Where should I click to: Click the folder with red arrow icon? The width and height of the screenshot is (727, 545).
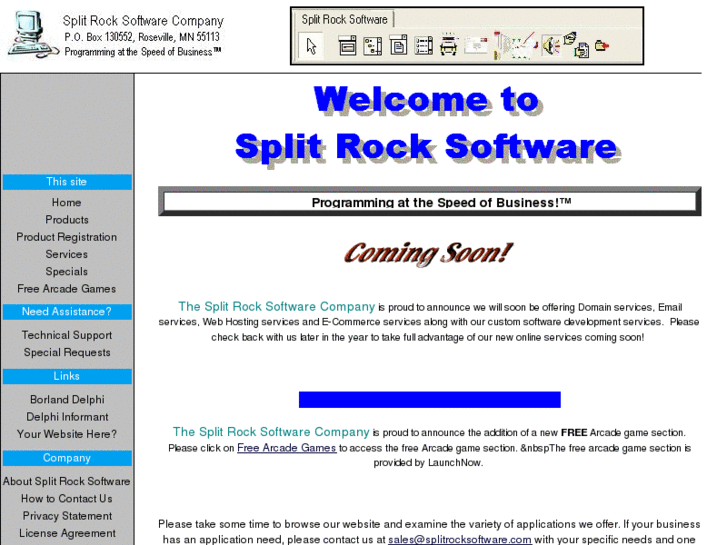coord(601,45)
